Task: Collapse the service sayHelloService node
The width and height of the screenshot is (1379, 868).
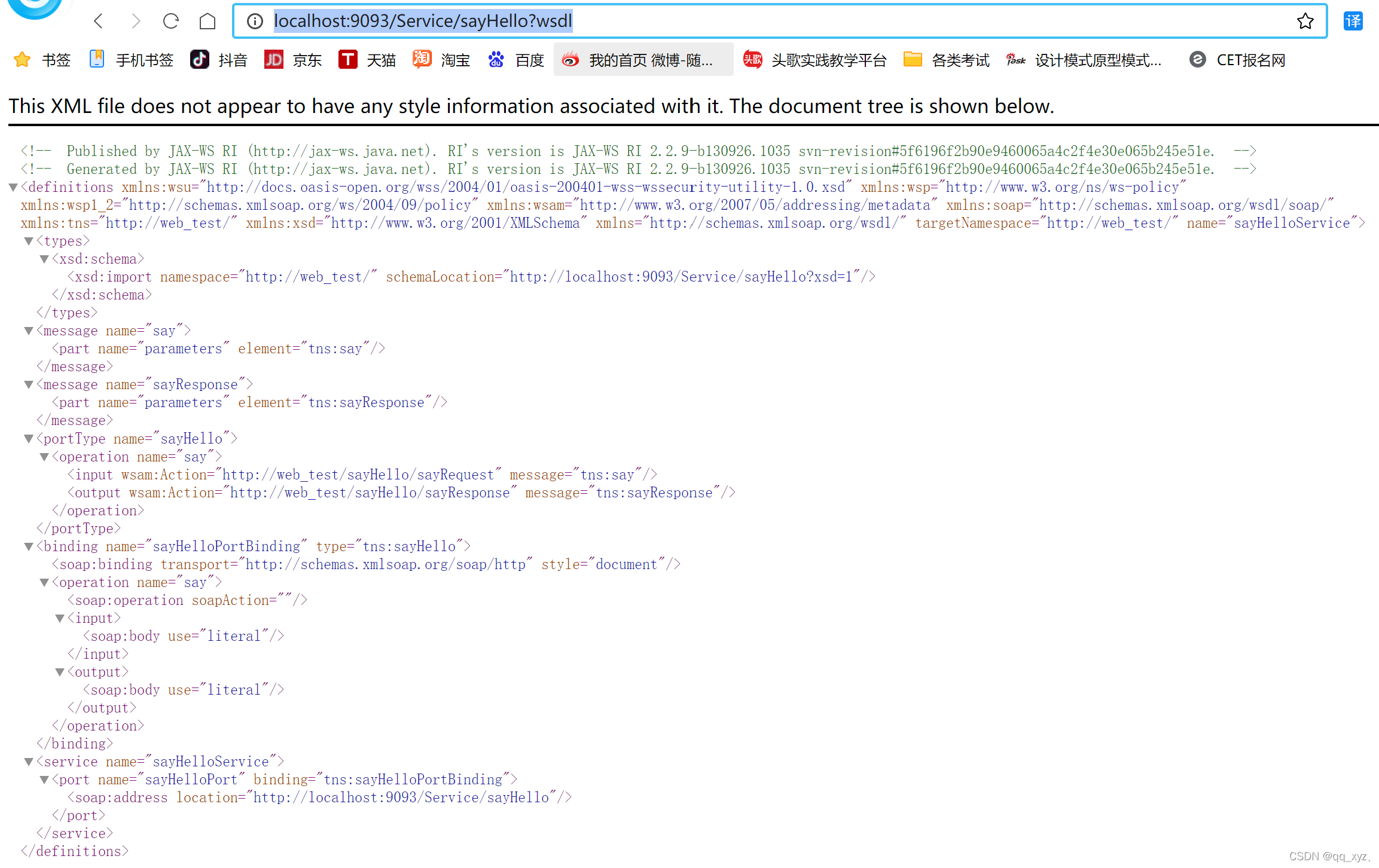Action: tap(29, 762)
